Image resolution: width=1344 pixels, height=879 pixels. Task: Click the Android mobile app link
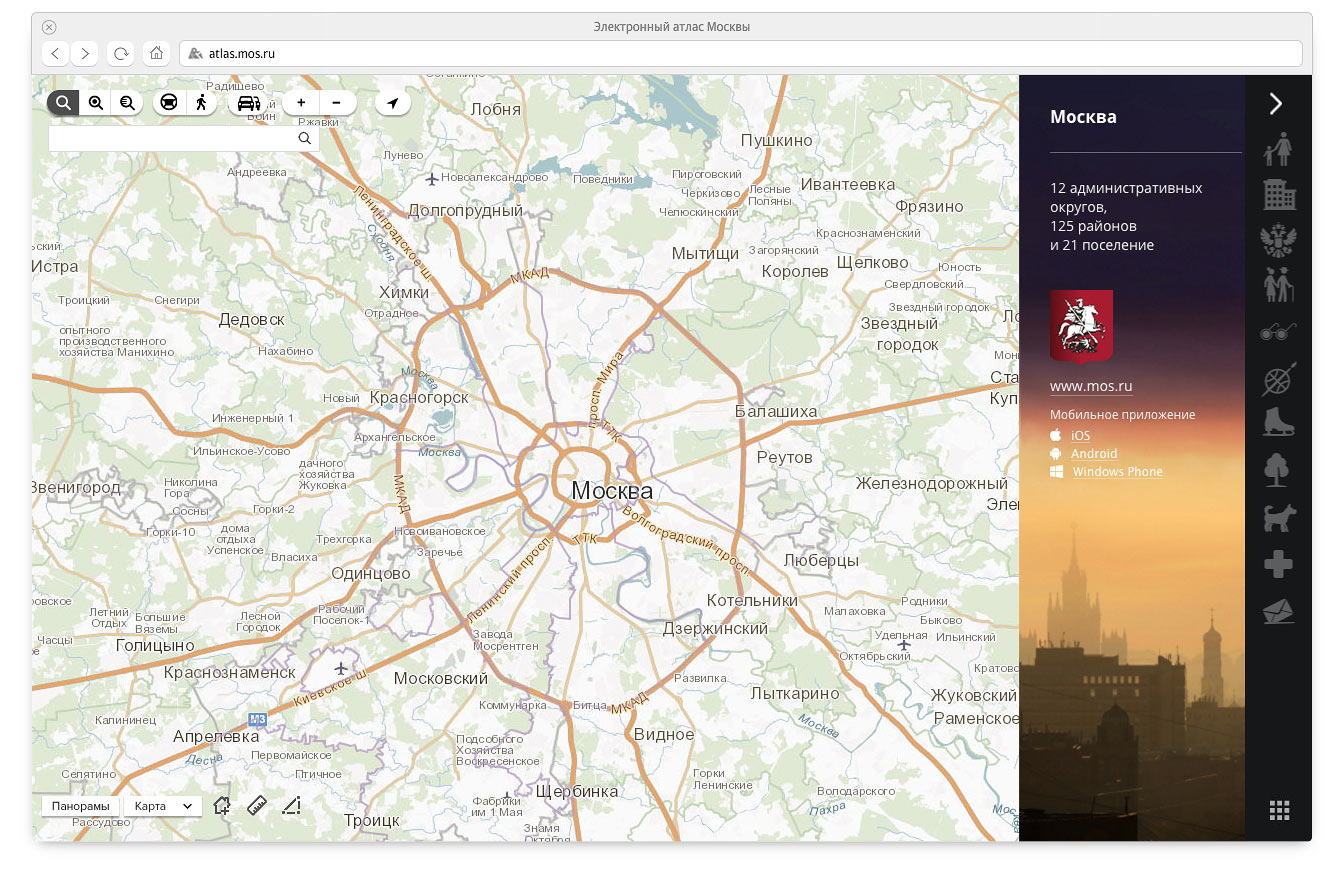pyautogui.click(x=1094, y=454)
